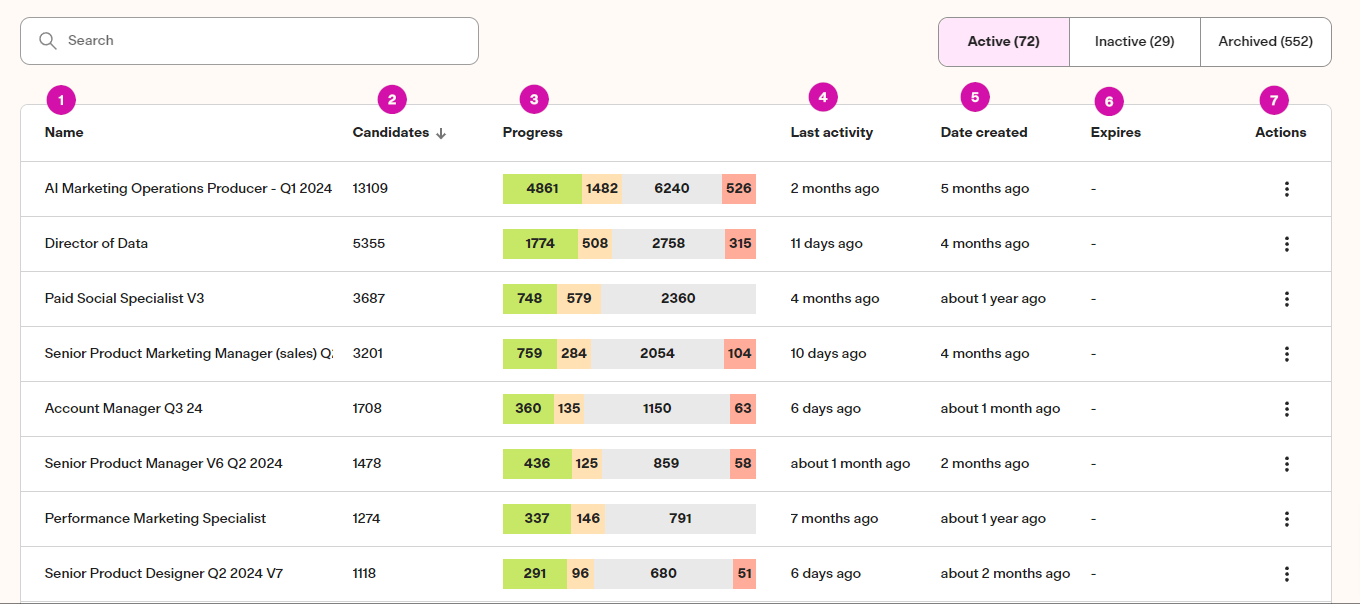The height and width of the screenshot is (604, 1360).
Task: Switch to the Inactive (29) tab
Action: tap(1134, 42)
